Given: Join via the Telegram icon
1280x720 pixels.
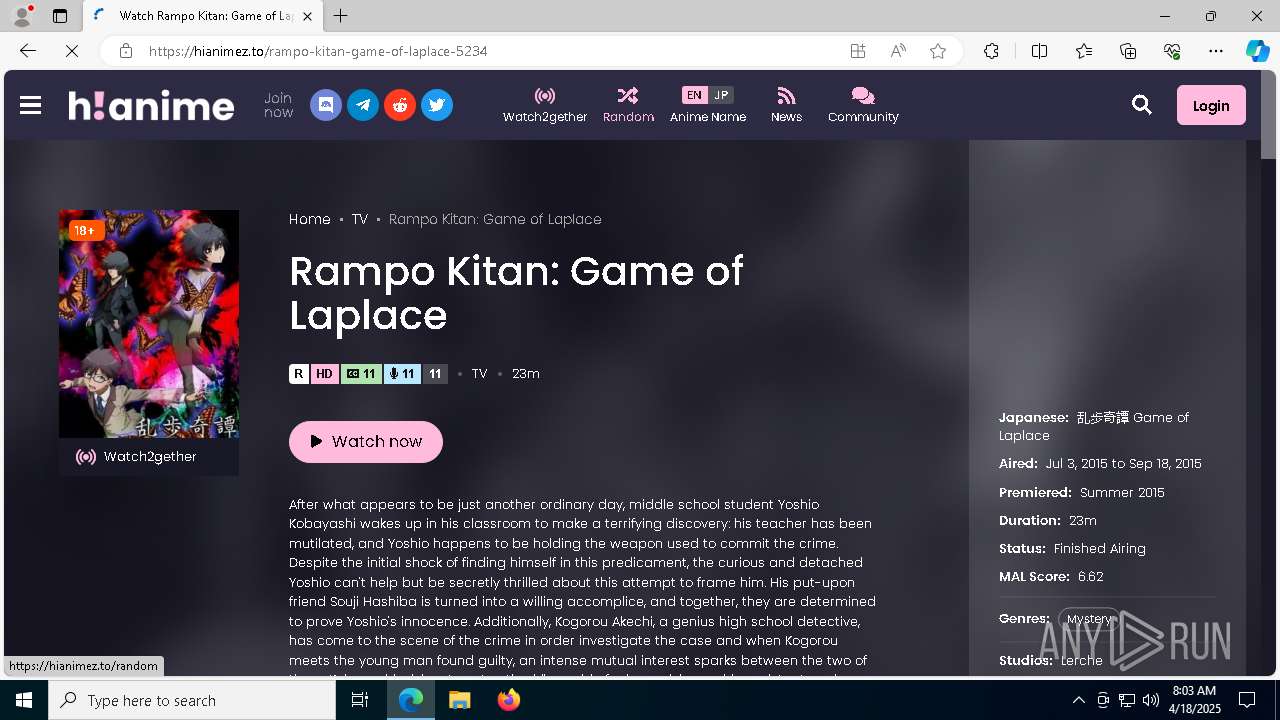Looking at the screenshot, I should [363, 105].
